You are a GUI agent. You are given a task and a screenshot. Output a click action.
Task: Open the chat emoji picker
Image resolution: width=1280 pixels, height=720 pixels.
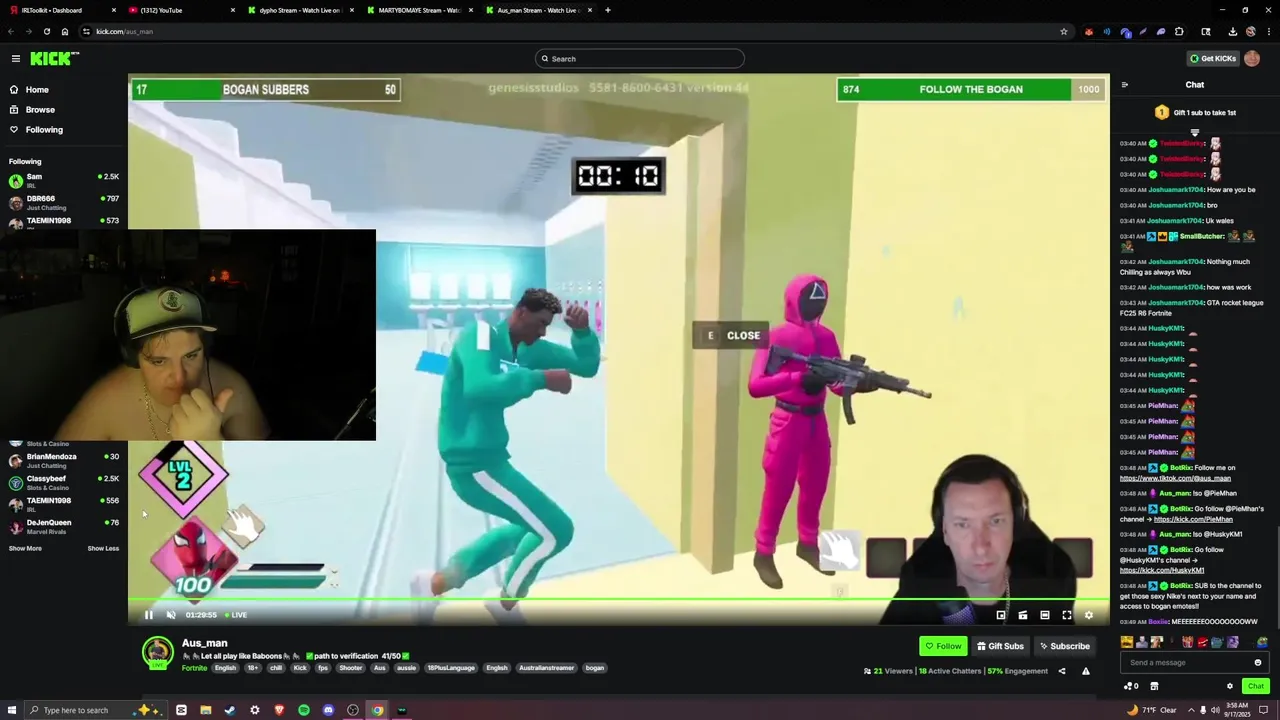(x=1258, y=662)
